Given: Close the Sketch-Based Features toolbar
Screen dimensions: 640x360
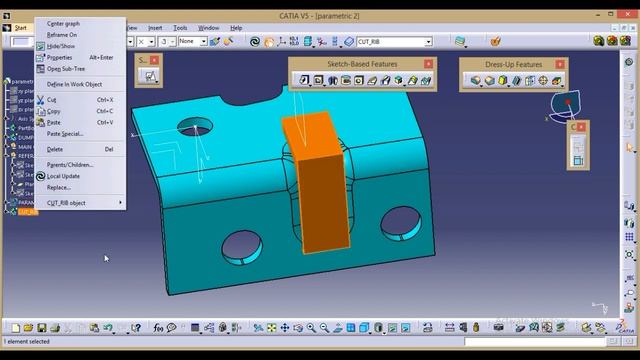Looking at the screenshot, I should (x=428, y=64).
